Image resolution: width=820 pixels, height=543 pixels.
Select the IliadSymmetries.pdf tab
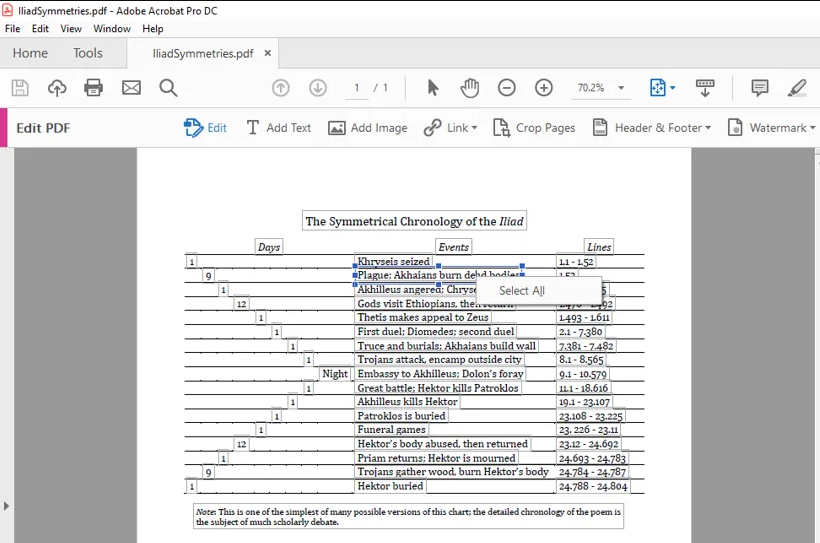[x=203, y=53]
